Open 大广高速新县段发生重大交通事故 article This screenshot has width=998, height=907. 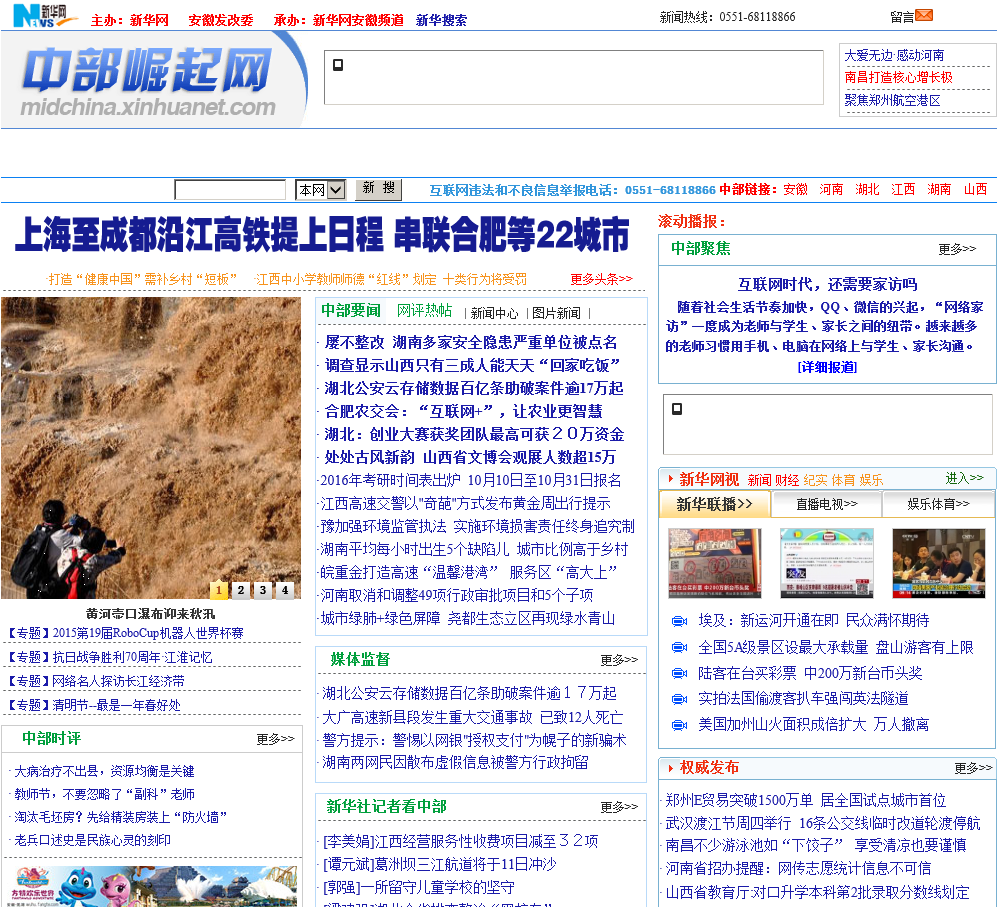(472, 717)
